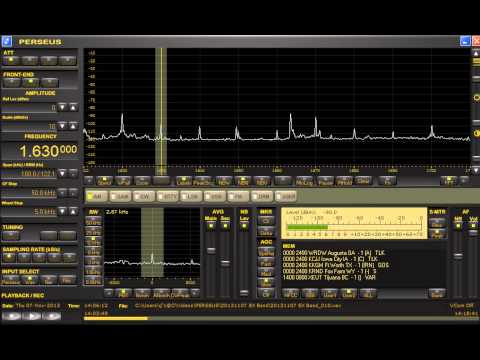This screenshot has height=360, width=480.
Task: Set AGC to Fast
Action: tap(266, 263)
